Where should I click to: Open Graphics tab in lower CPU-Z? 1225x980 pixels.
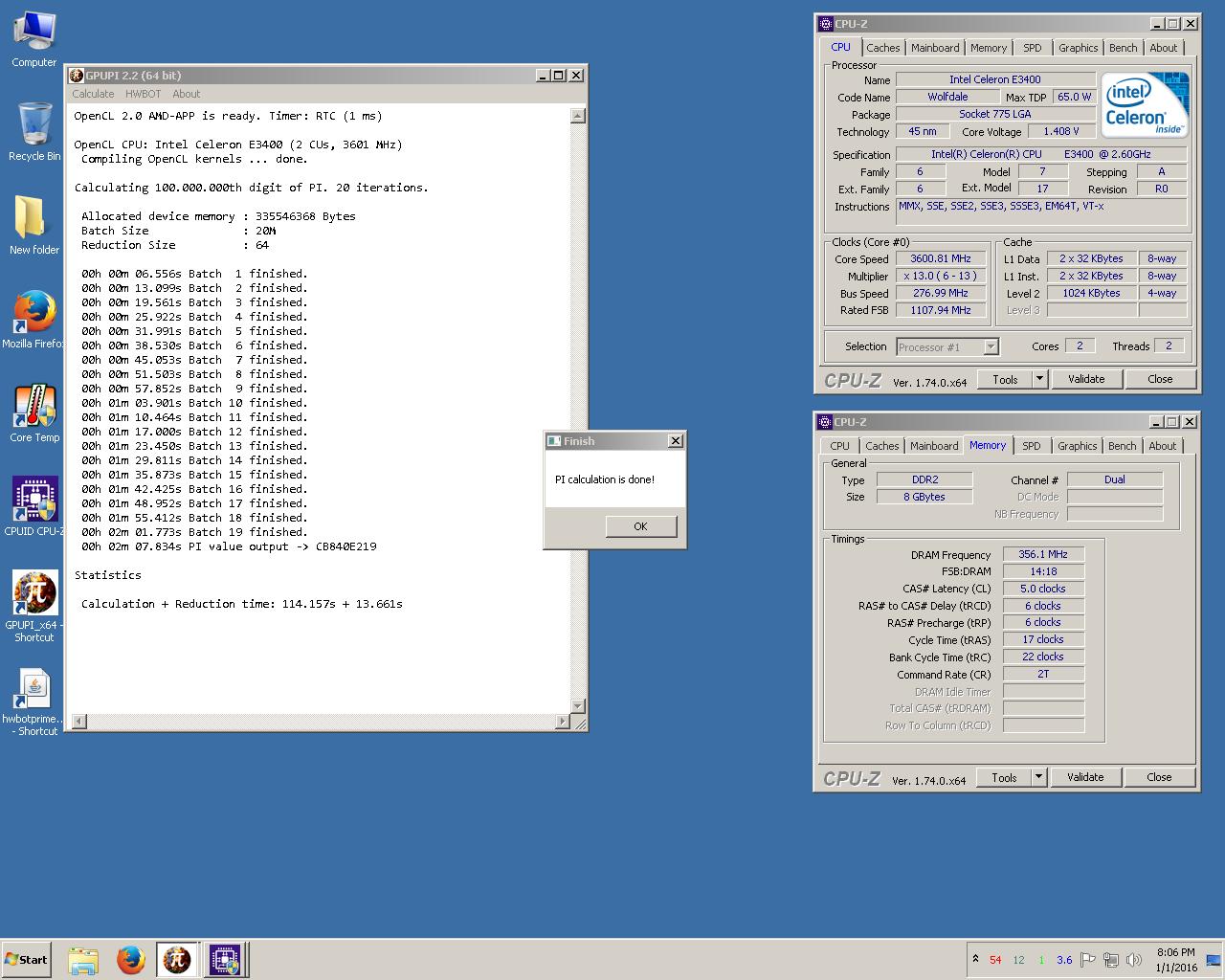tap(1077, 446)
